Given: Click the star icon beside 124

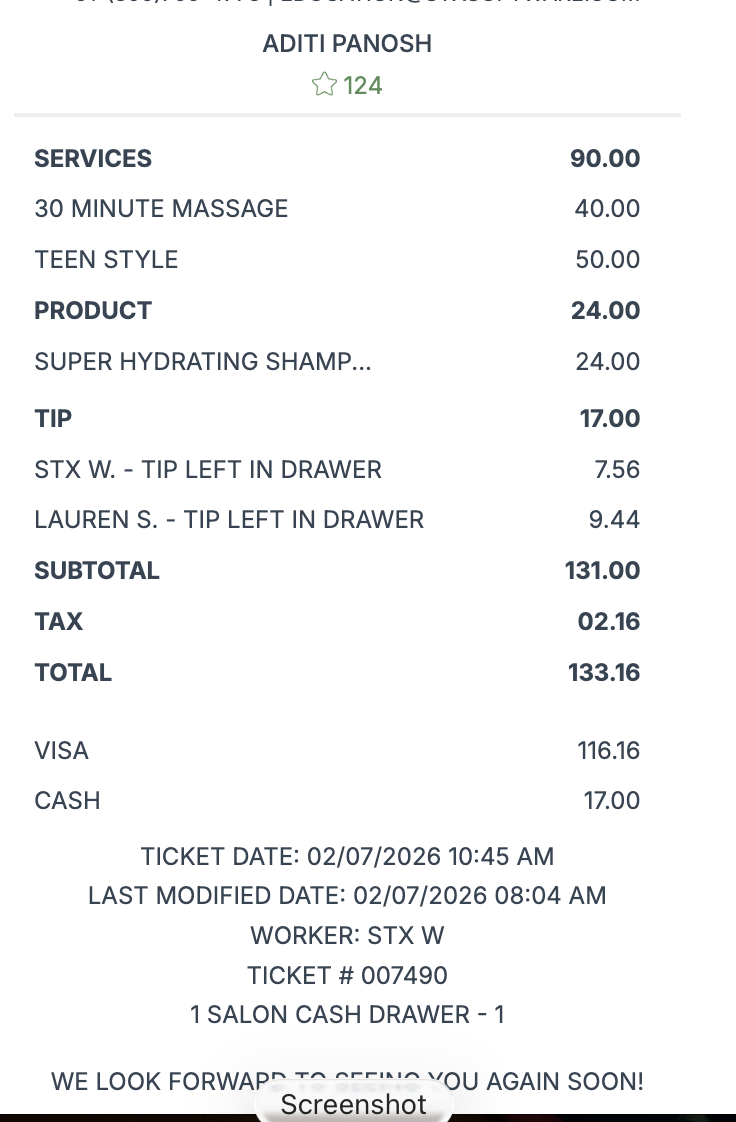Looking at the screenshot, I should click(324, 85).
